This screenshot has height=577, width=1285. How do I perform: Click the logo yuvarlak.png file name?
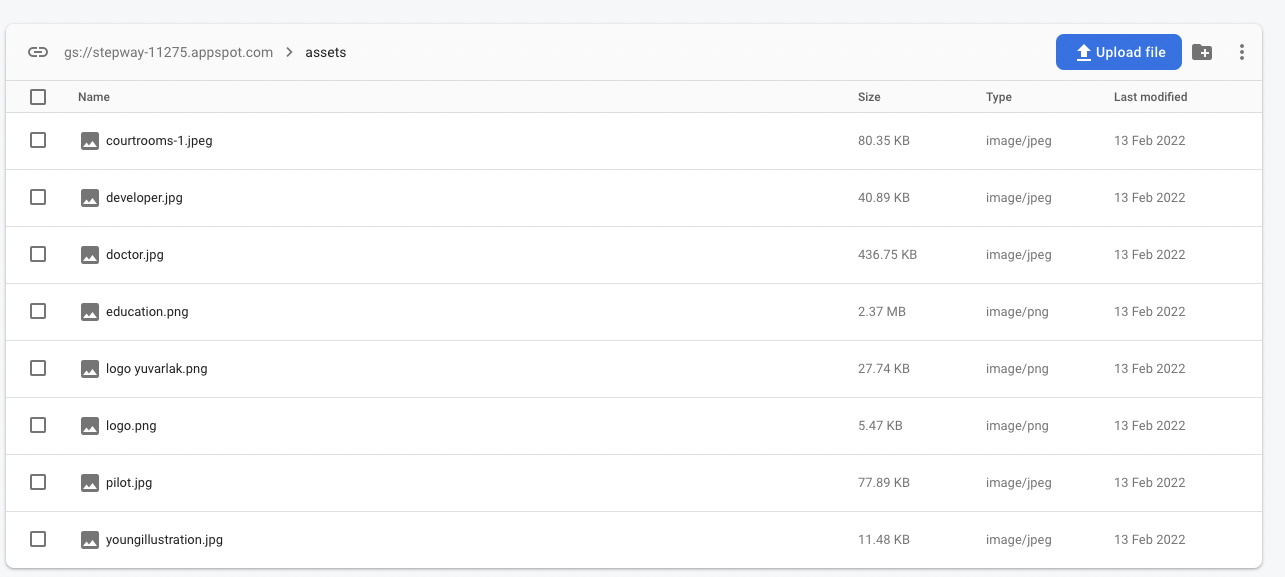click(157, 369)
